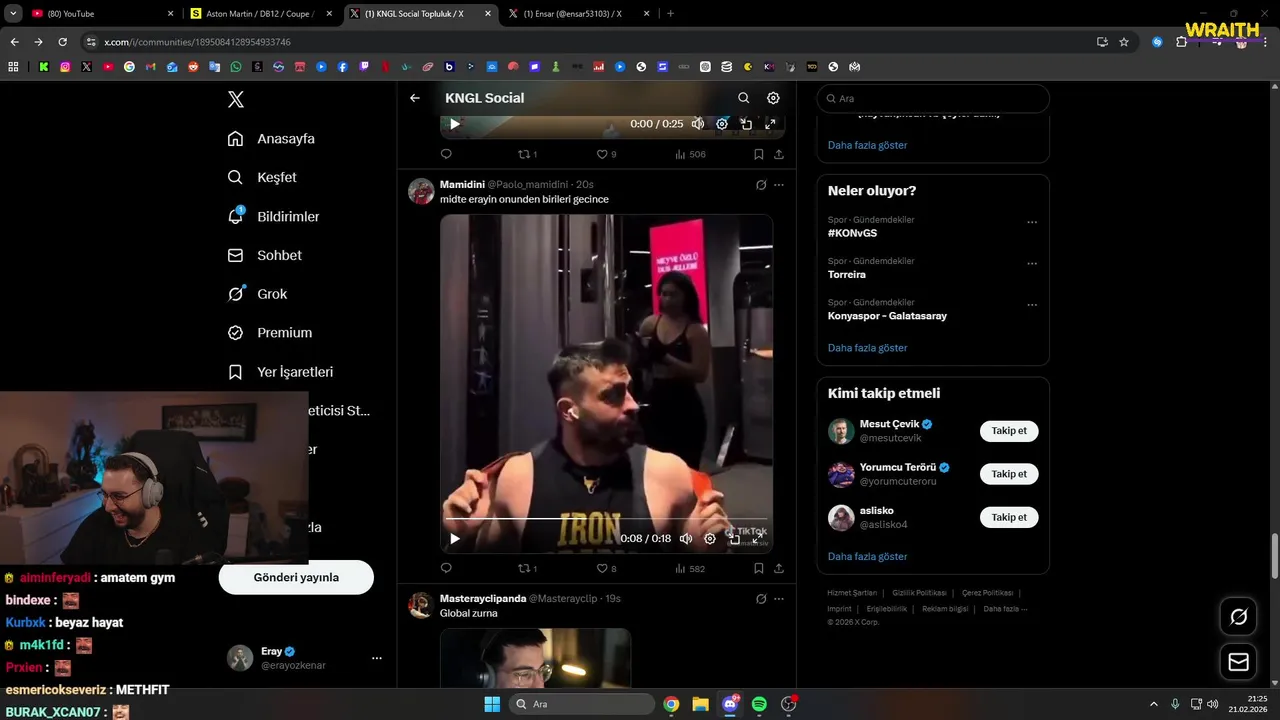The image size is (1280, 720).
Task: Open options for #KONvGS trend
Action: click(x=1032, y=223)
